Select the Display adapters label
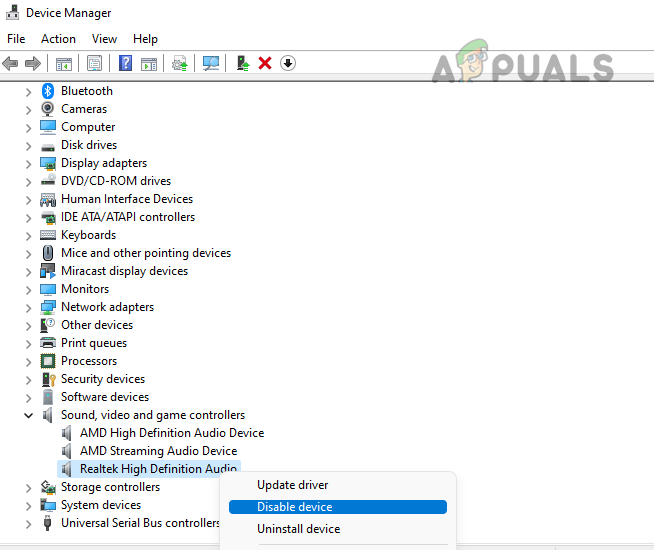This screenshot has height=550, width=654. click(104, 163)
